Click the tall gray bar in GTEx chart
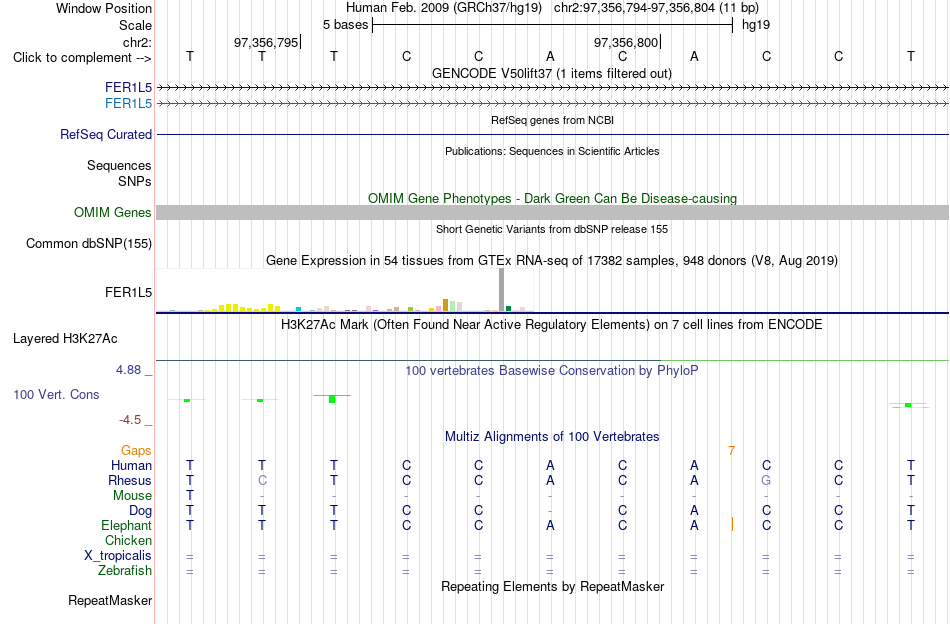 501,290
